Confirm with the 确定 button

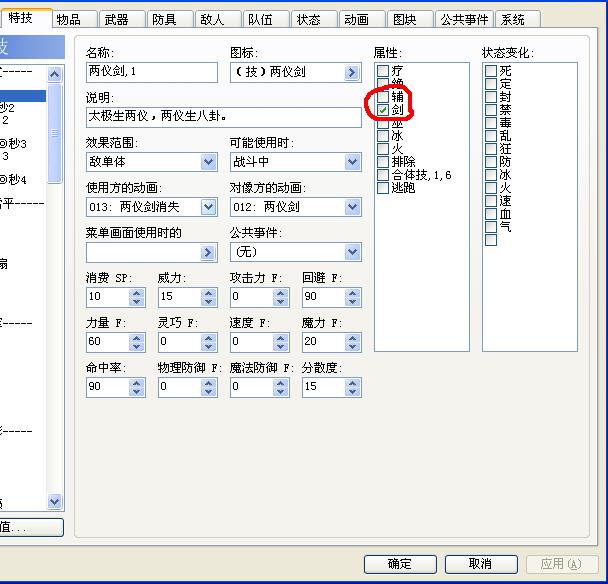click(400, 564)
